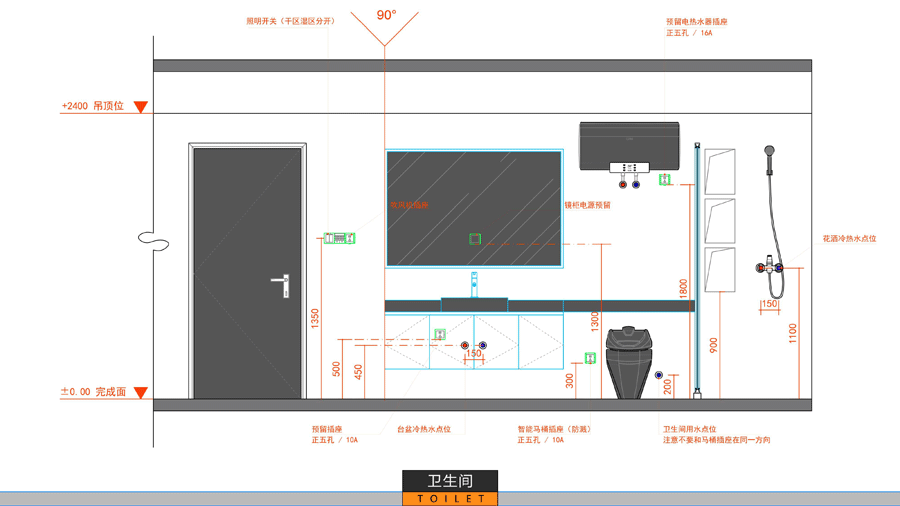Click the 注意不要和马桶插座在同一方向 note
The width and height of the screenshot is (900, 506).
716,440
